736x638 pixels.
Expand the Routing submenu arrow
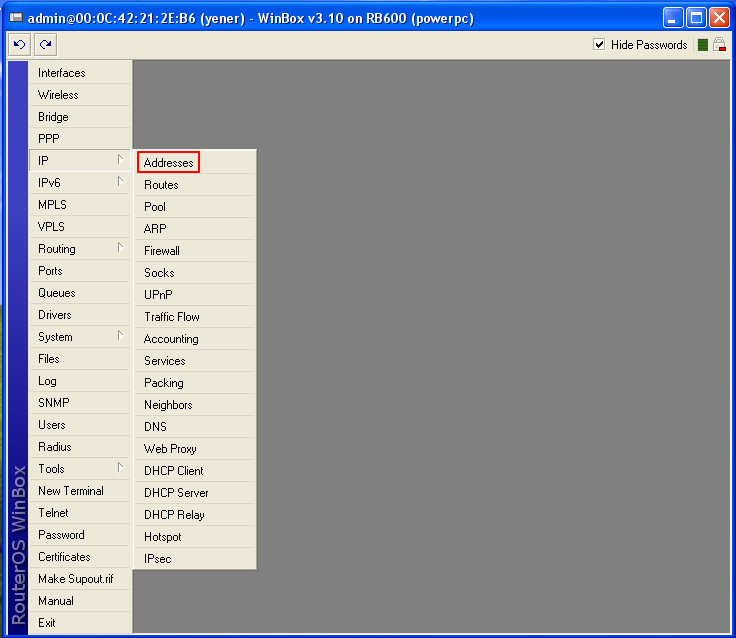click(121, 247)
